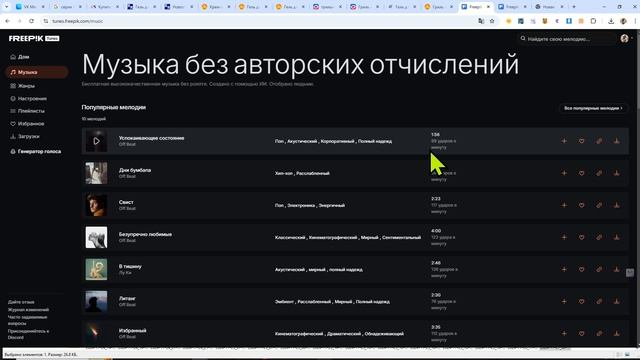Open Генератор голоса in the sidebar
Screen dimensions: 640x360
tap(36, 151)
